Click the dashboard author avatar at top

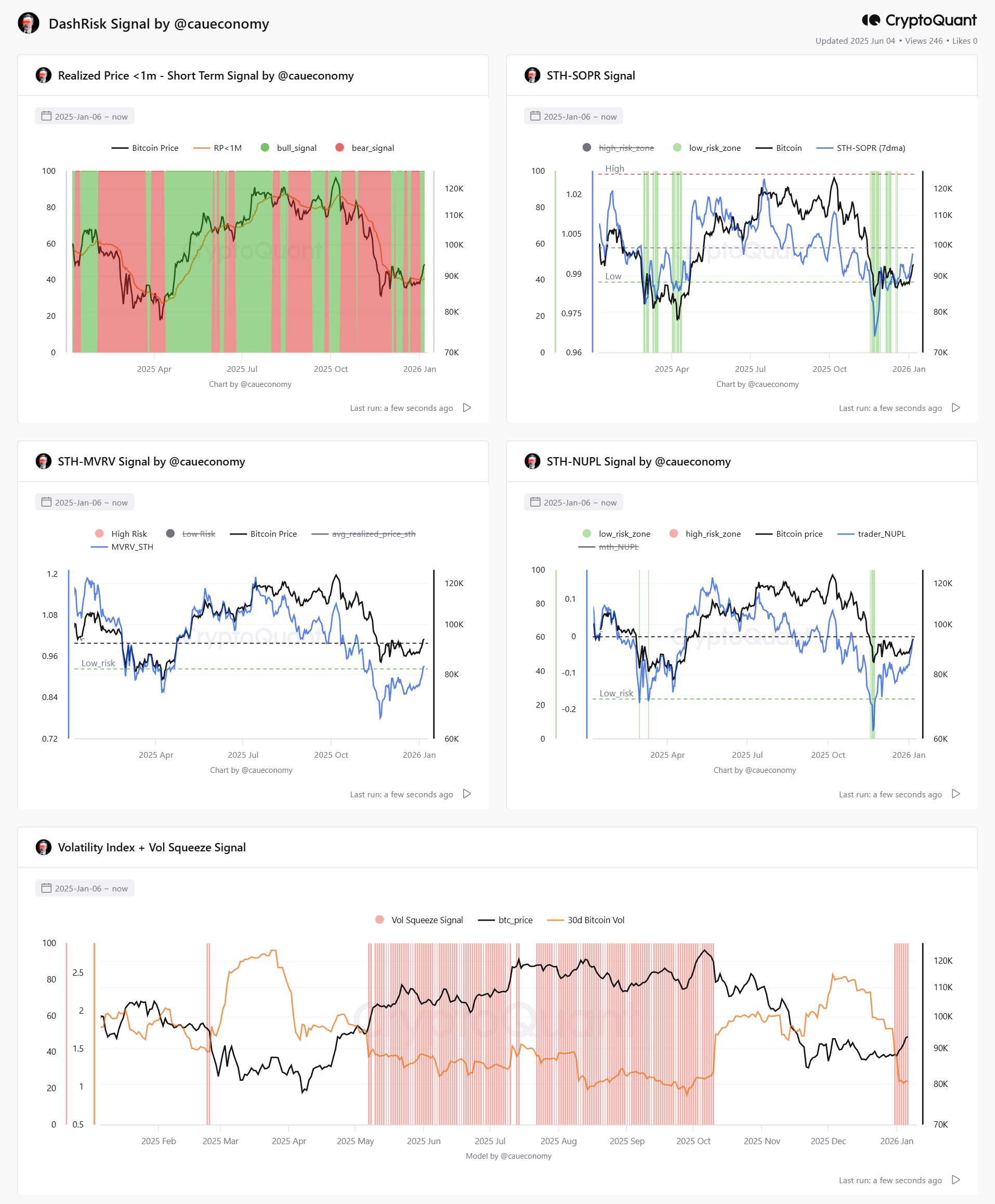click(29, 23)
